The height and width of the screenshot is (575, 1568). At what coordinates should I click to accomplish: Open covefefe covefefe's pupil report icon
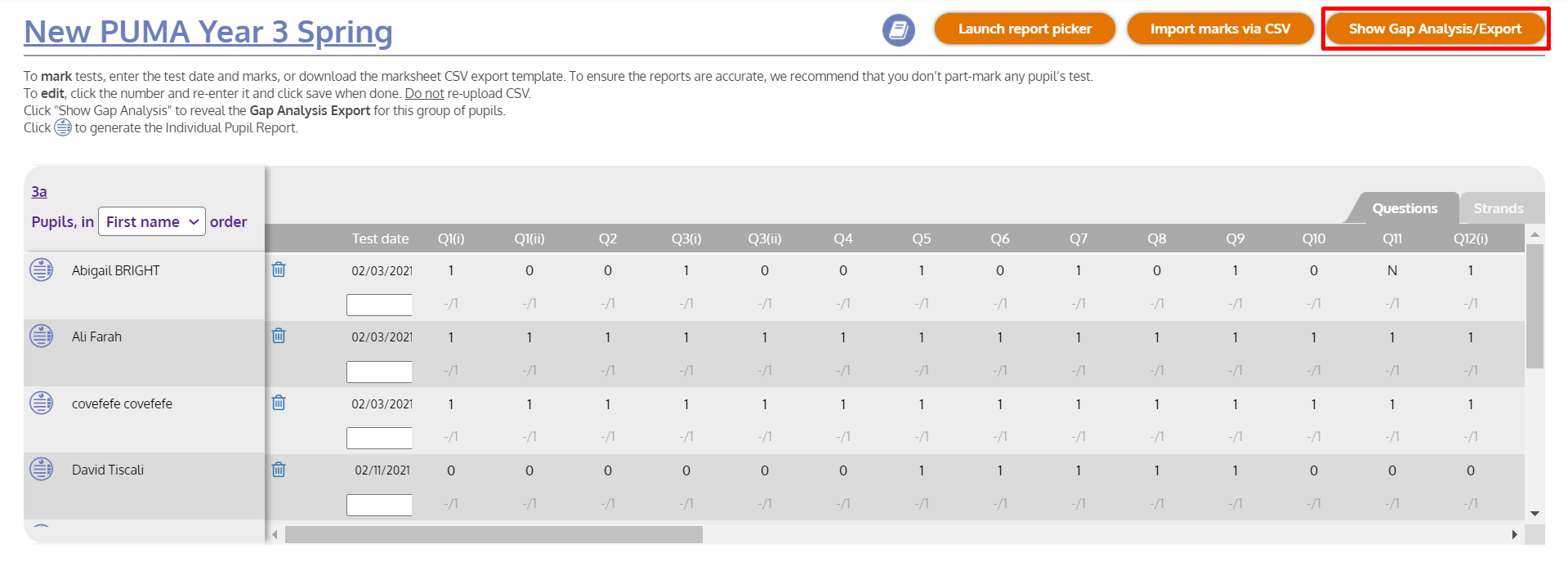tap(42, 403)
